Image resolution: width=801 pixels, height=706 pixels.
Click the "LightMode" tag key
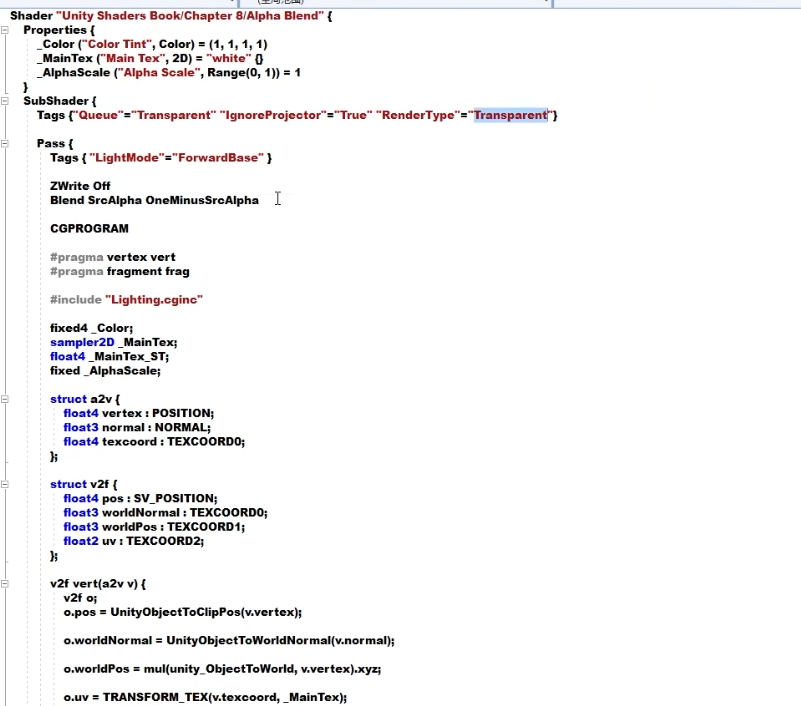[x=127, y=158]
